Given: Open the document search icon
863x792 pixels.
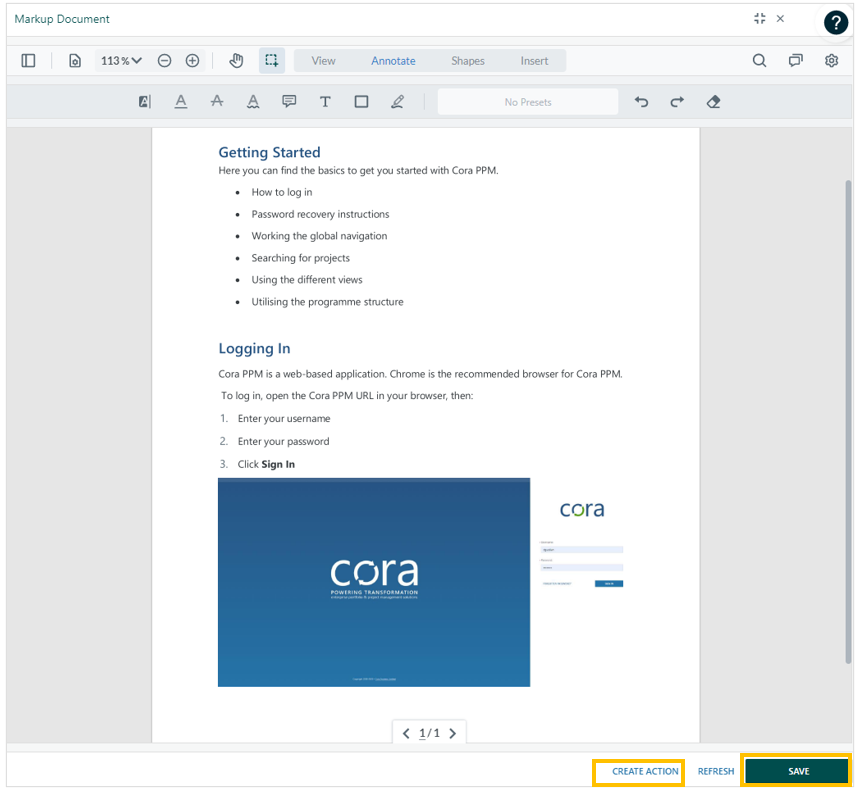Looking at the screenshot, I should (760, 61).
